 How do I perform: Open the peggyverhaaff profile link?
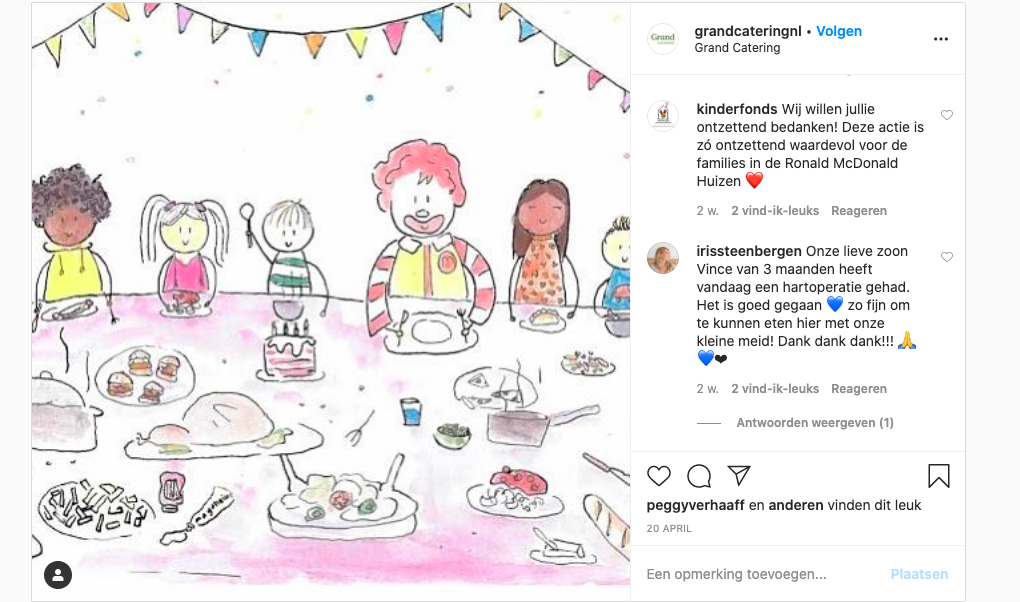click(x=695, y=505)
